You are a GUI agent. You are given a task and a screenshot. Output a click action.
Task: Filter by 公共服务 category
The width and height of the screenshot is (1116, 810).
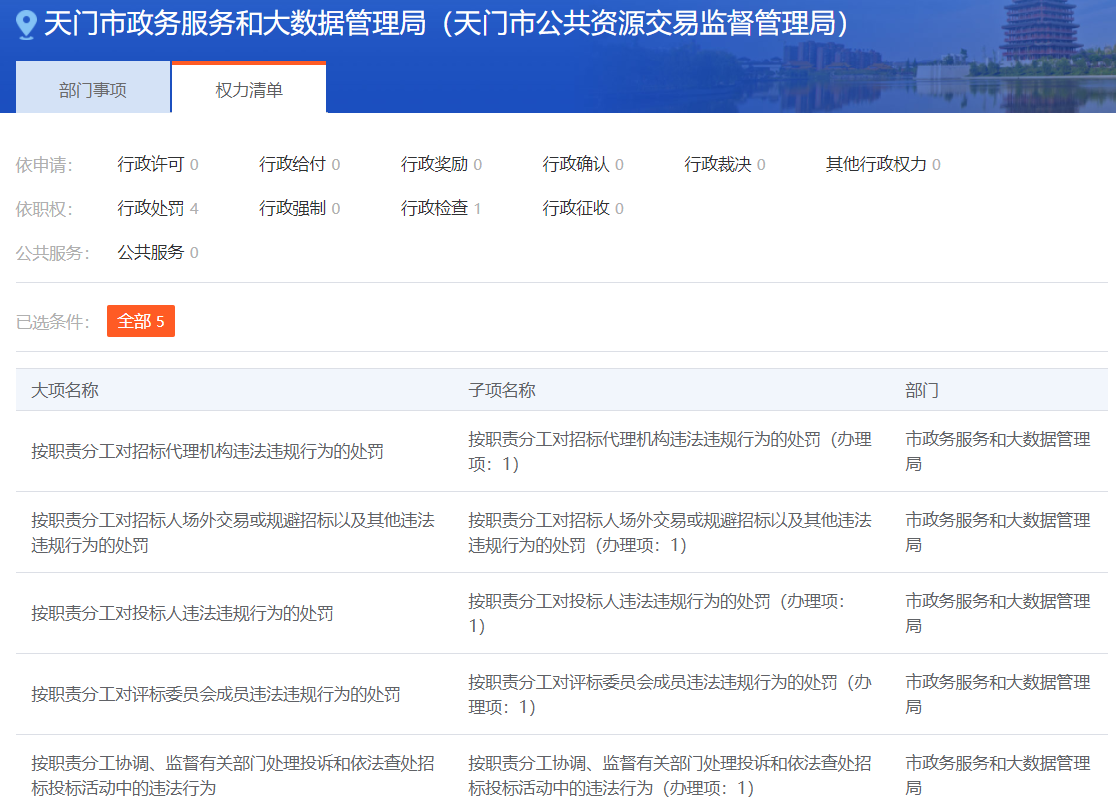click(151, 252)
